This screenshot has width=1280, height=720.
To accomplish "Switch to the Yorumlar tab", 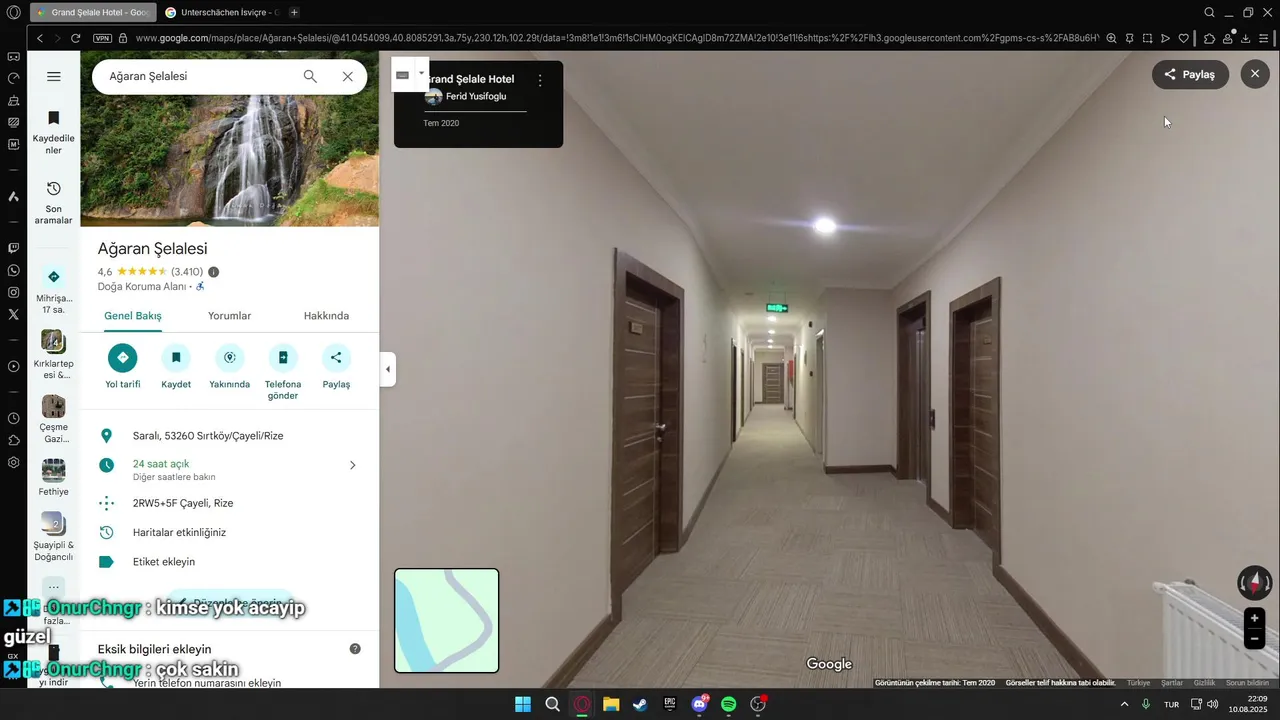I will coord(229,316).
